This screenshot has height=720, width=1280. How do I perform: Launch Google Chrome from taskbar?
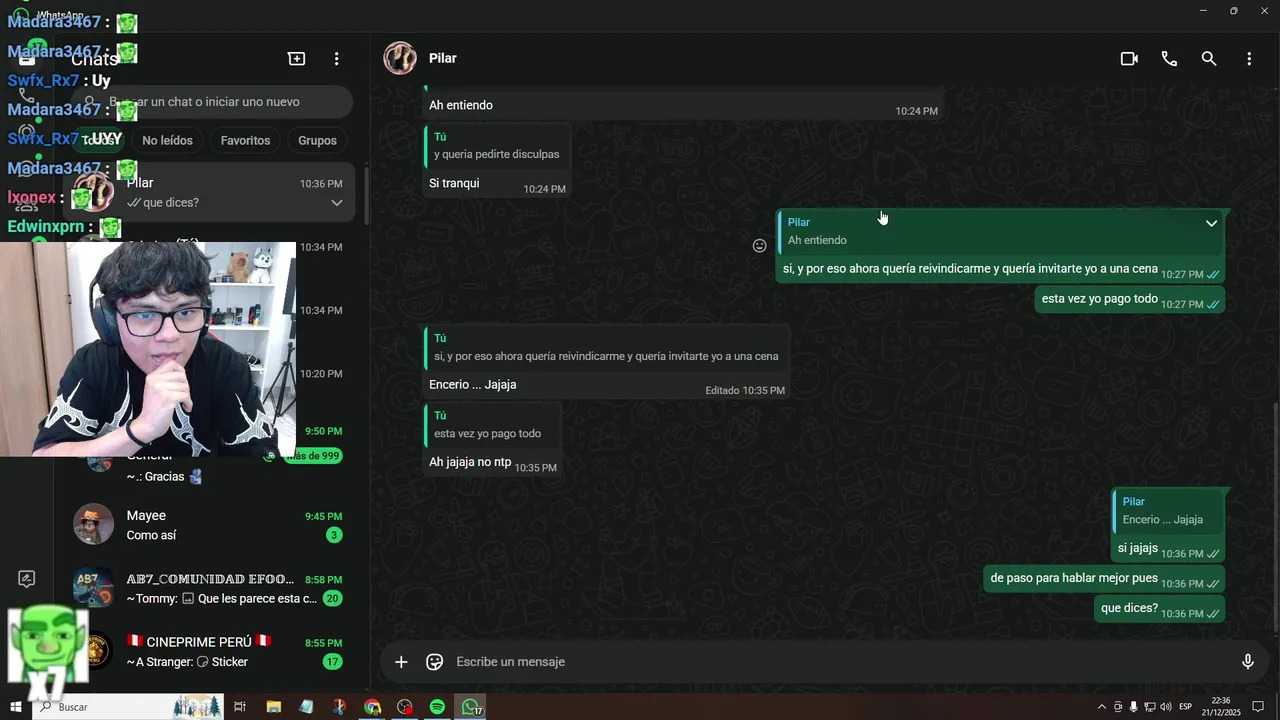coord(372,707)
